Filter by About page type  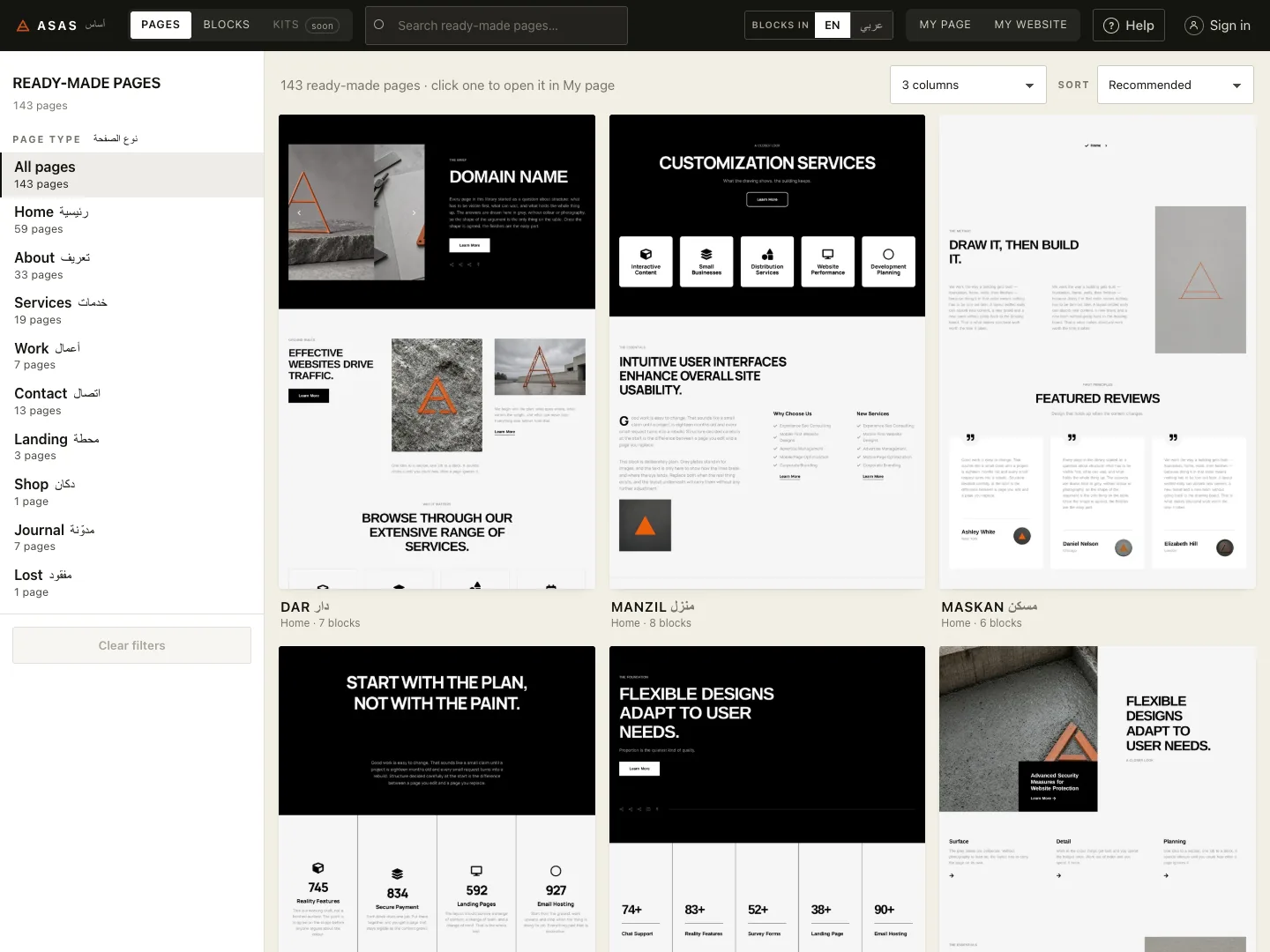pyautogui.click(x=131, y=265)
